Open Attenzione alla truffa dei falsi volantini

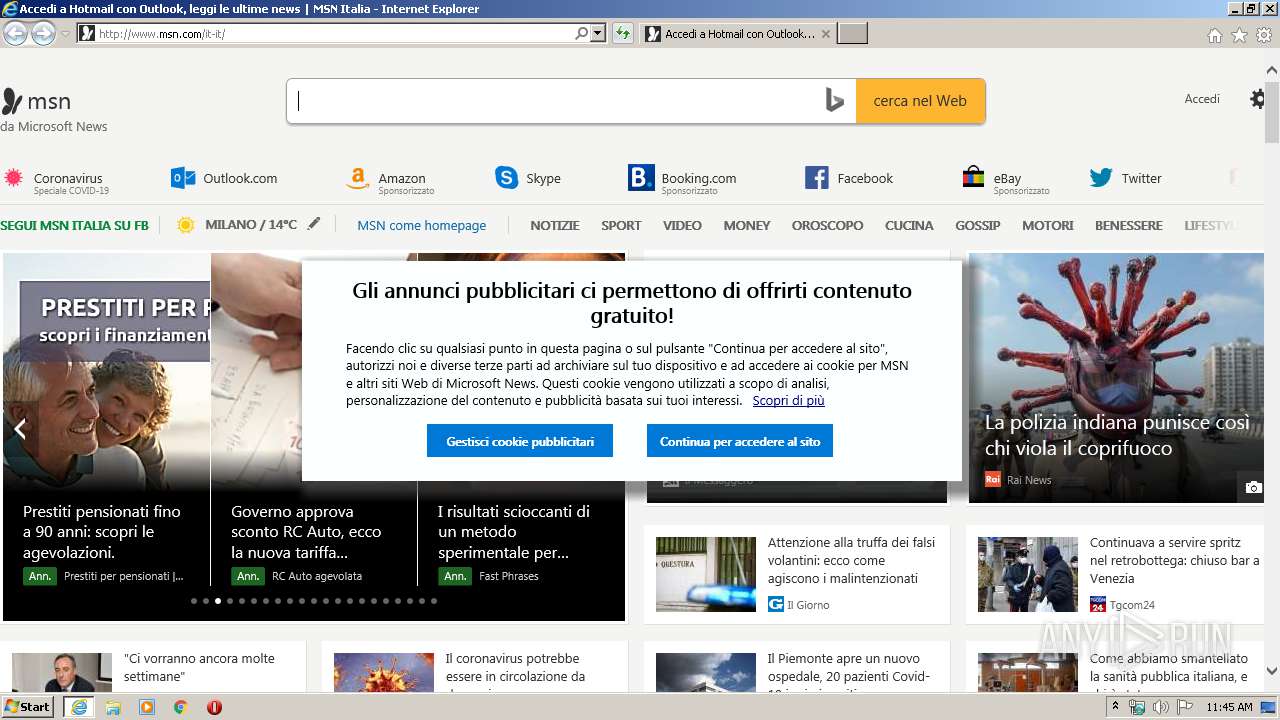(x=851, y=560)
